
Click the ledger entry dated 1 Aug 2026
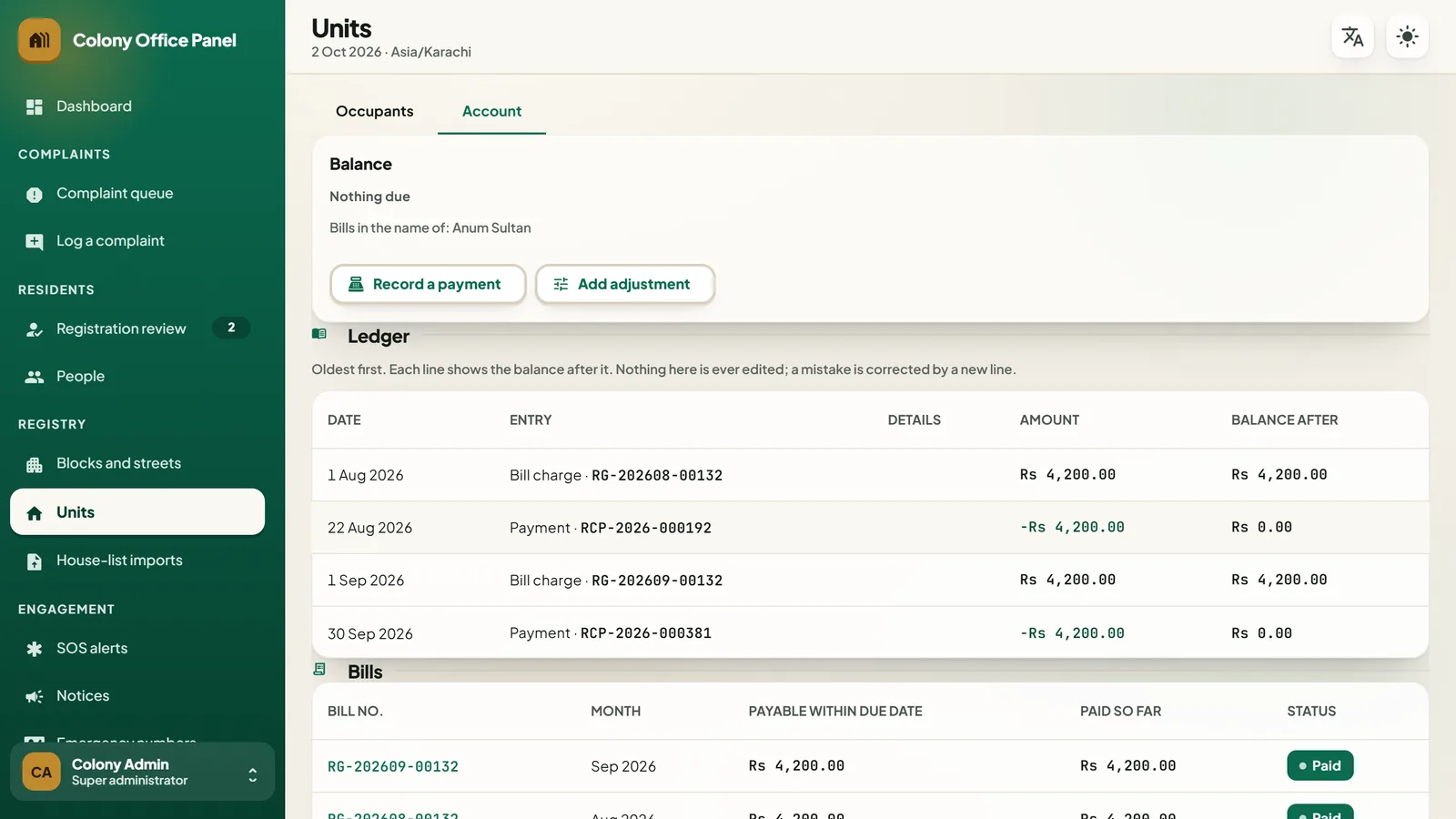870,475
